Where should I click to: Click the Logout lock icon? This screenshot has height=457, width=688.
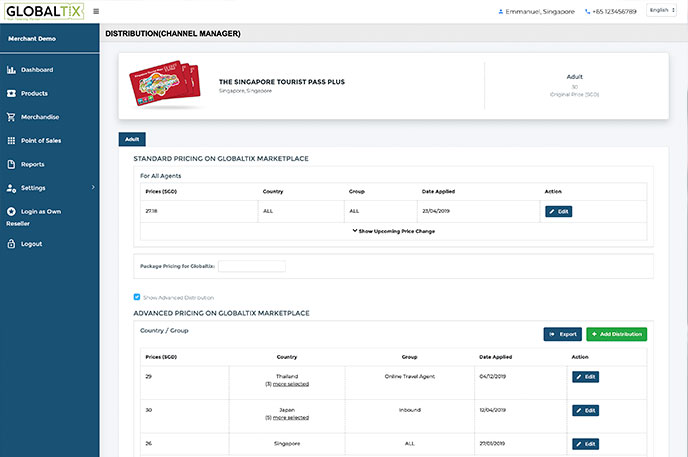tap(11, 244)
